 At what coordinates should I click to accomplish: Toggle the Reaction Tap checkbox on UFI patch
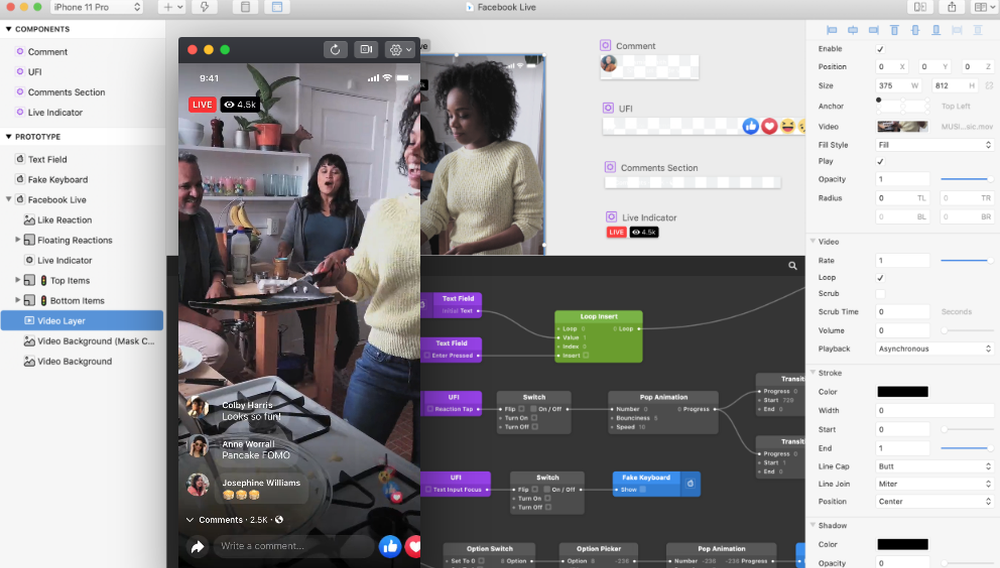pyautogui.click(x=430, y=409)
